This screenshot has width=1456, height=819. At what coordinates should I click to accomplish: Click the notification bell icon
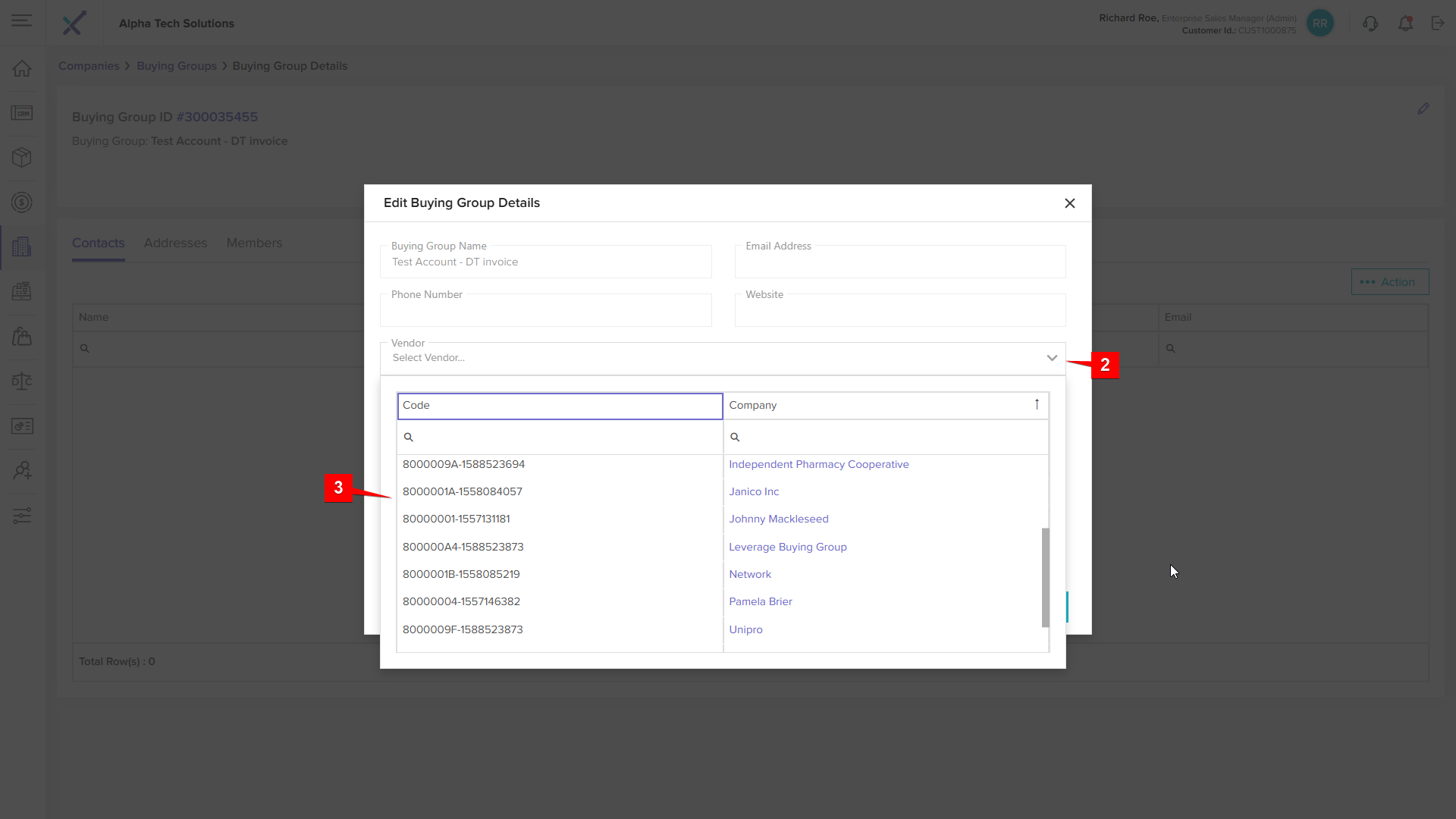point(1405,24)
